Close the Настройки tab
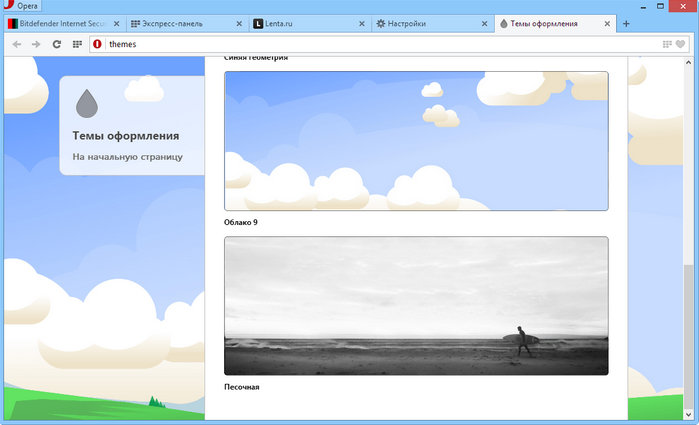The width and height of the screenshot is (699, 425). pos(485,24)
